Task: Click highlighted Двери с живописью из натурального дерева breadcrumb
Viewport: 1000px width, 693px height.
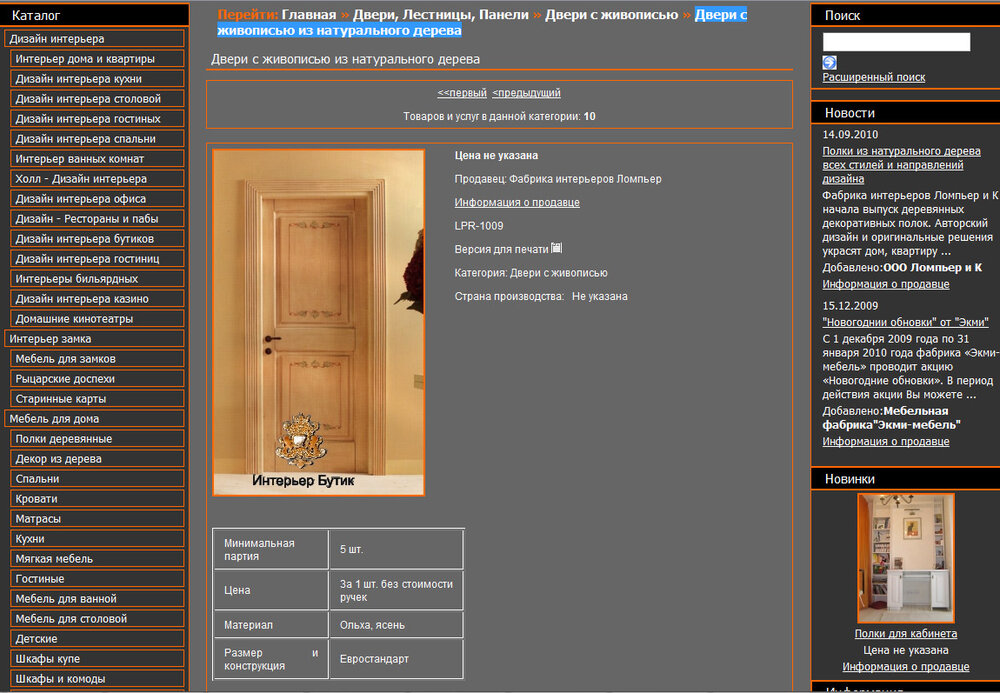Action: point(482,22)
